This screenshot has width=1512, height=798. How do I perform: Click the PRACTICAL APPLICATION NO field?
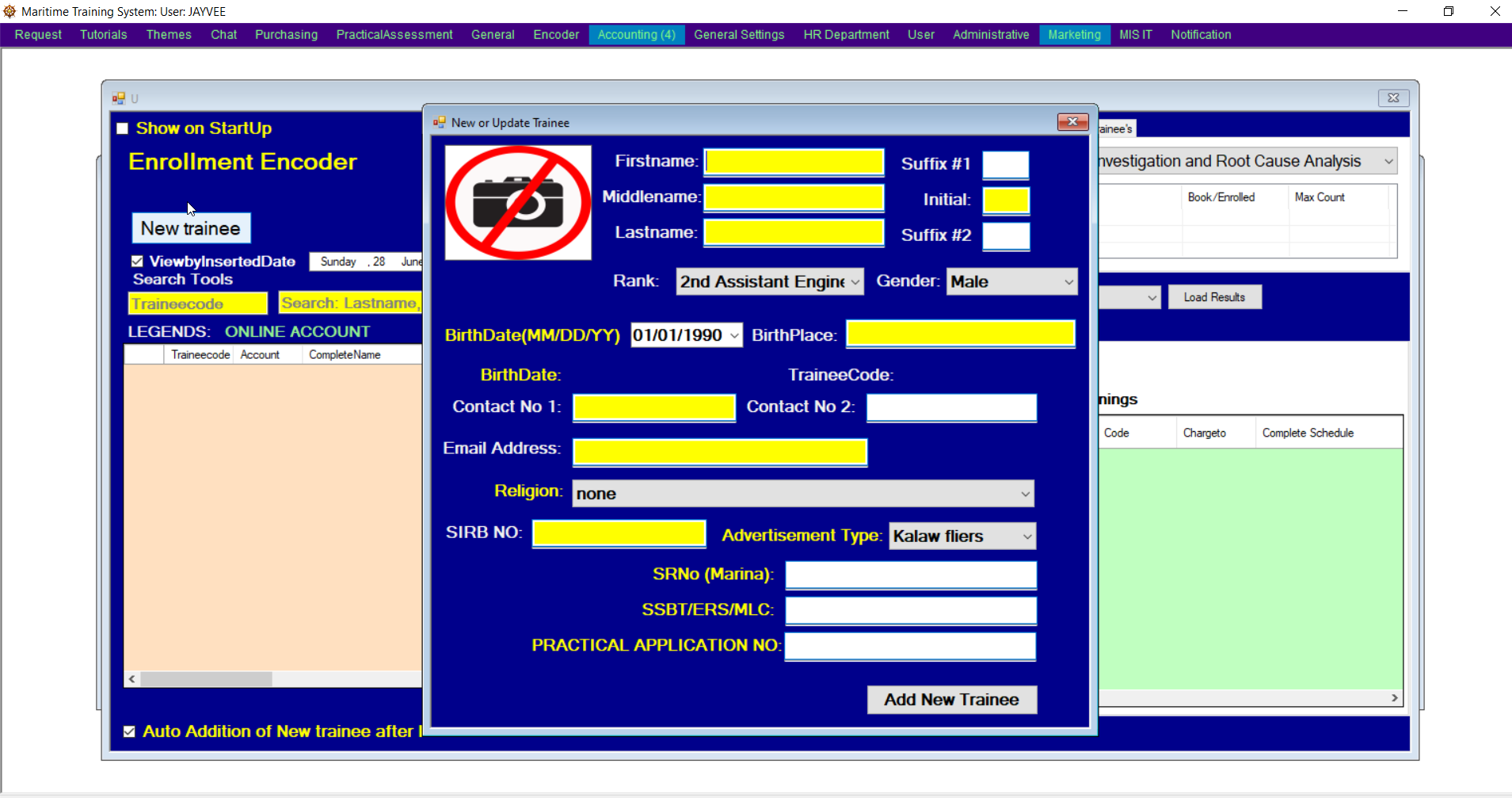911,647
